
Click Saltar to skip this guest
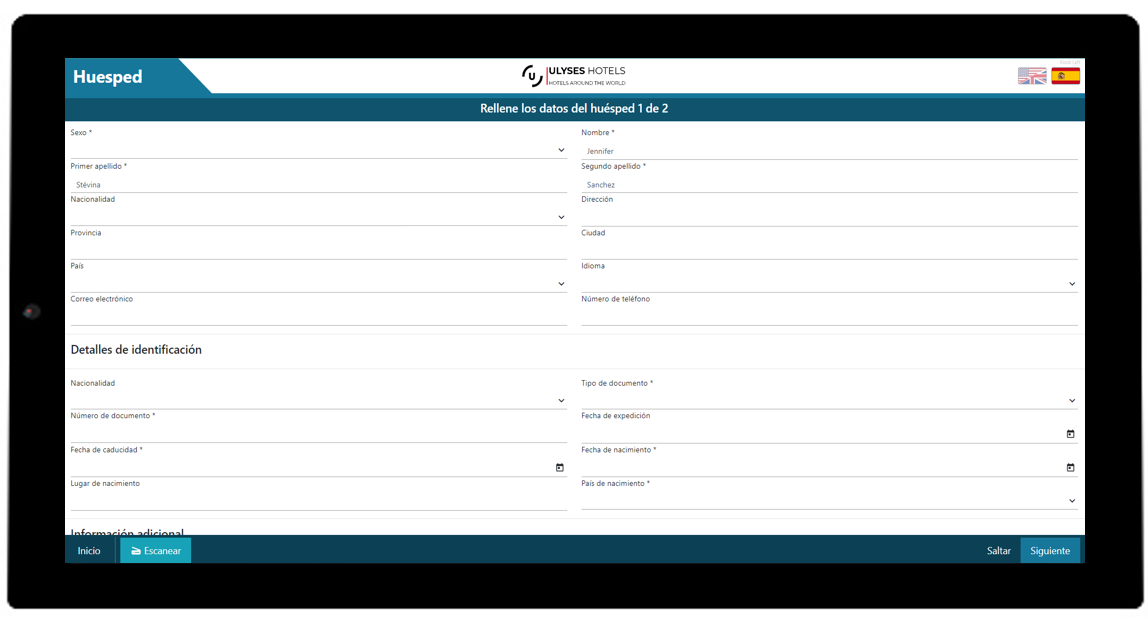click(x=998, y=551)
